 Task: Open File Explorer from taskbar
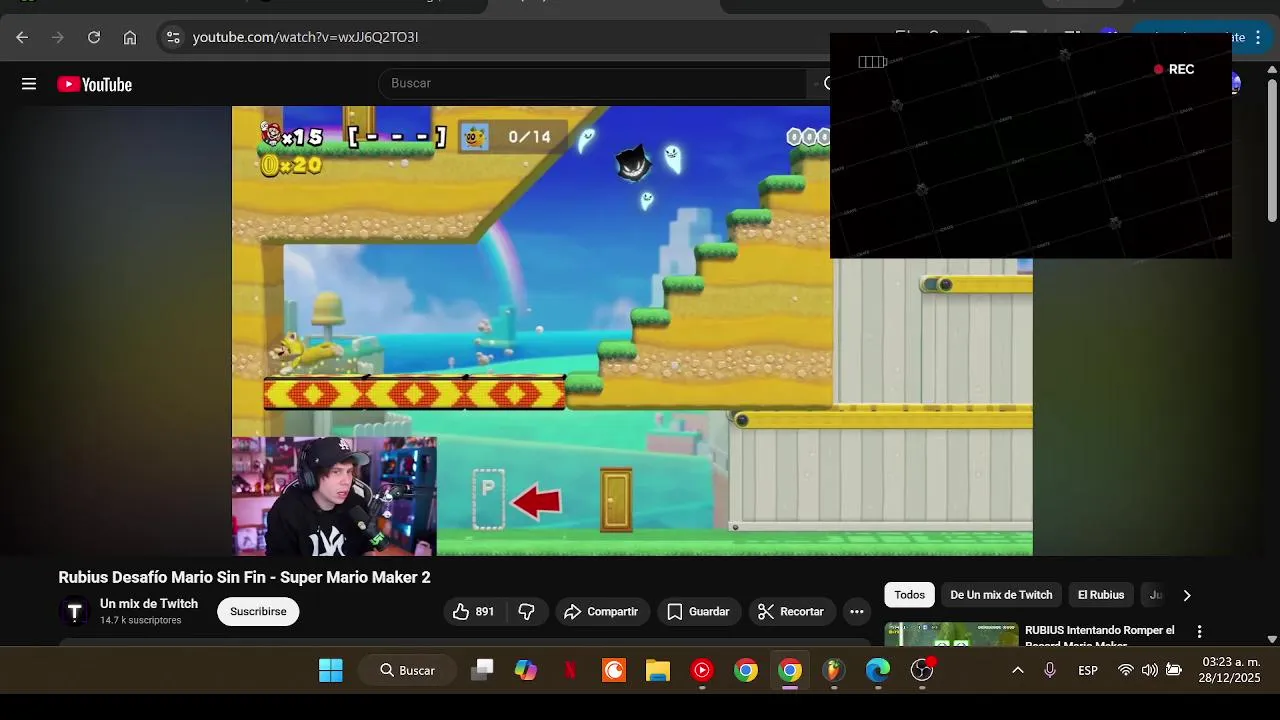coord(658,670)
